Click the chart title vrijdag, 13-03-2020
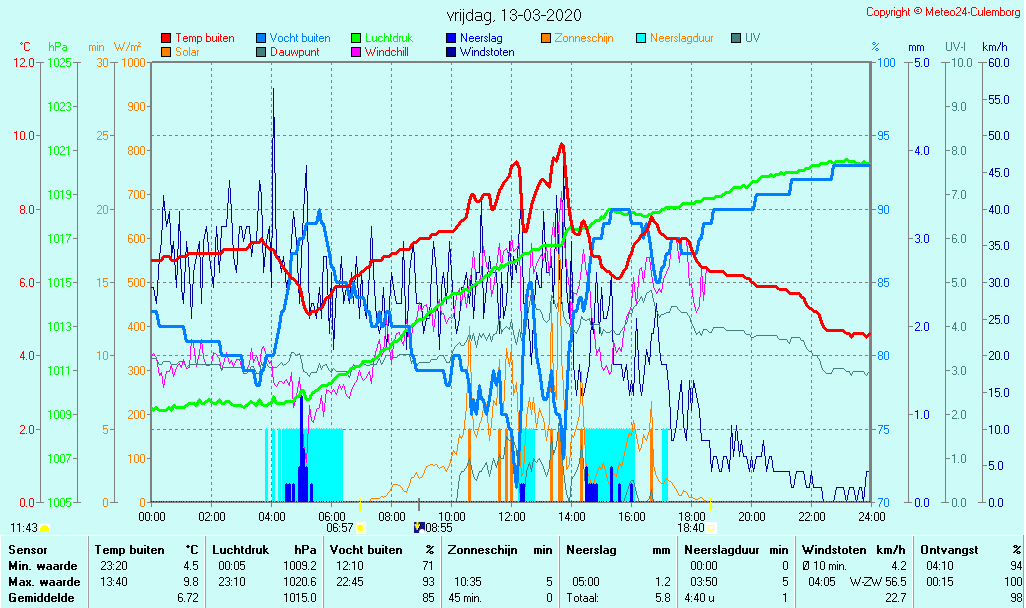The height and width of the screenshot is (608, 1026). [x=513, y=15]
